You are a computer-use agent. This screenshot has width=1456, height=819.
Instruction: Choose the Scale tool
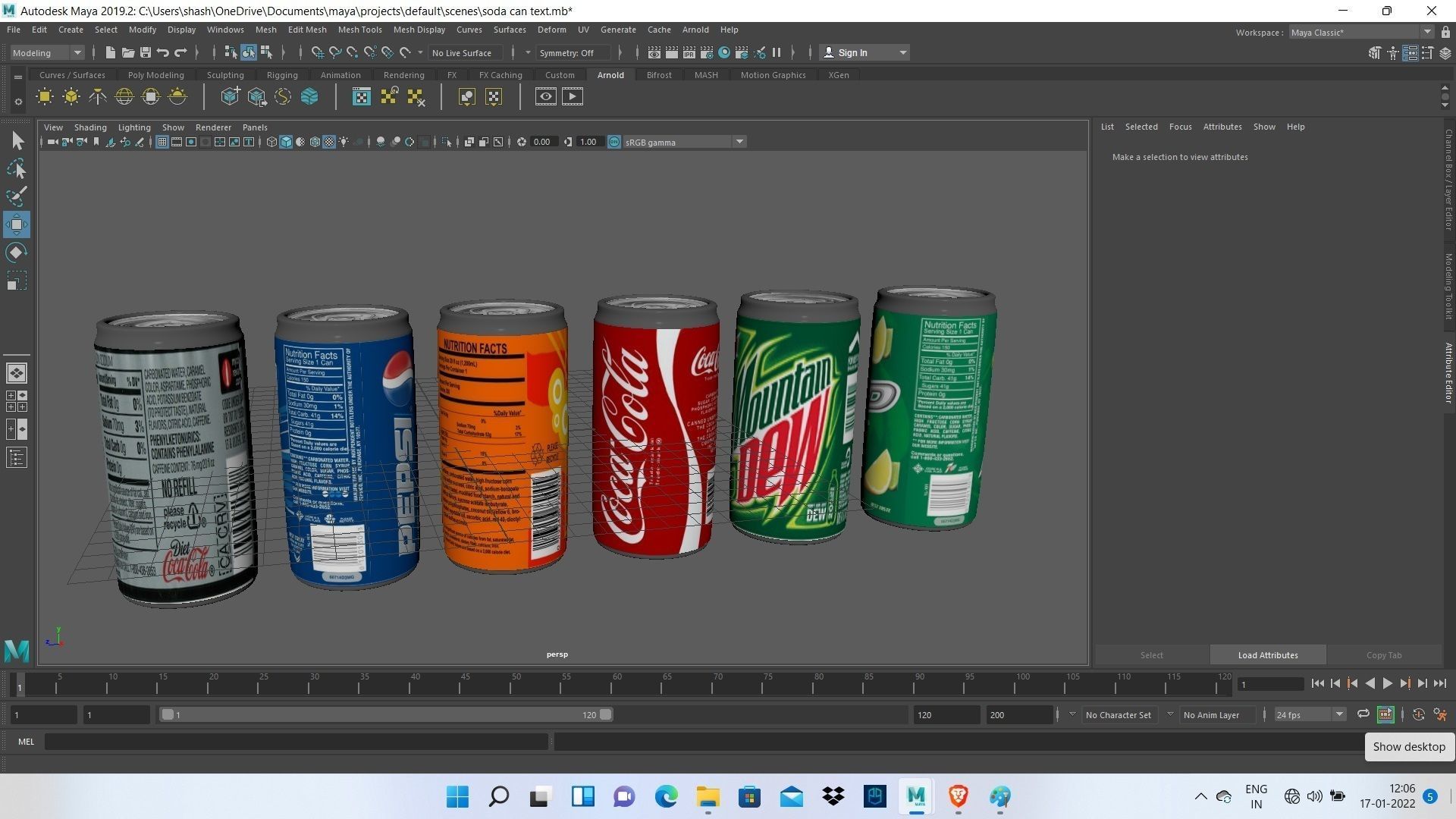[x=17, y=281]
